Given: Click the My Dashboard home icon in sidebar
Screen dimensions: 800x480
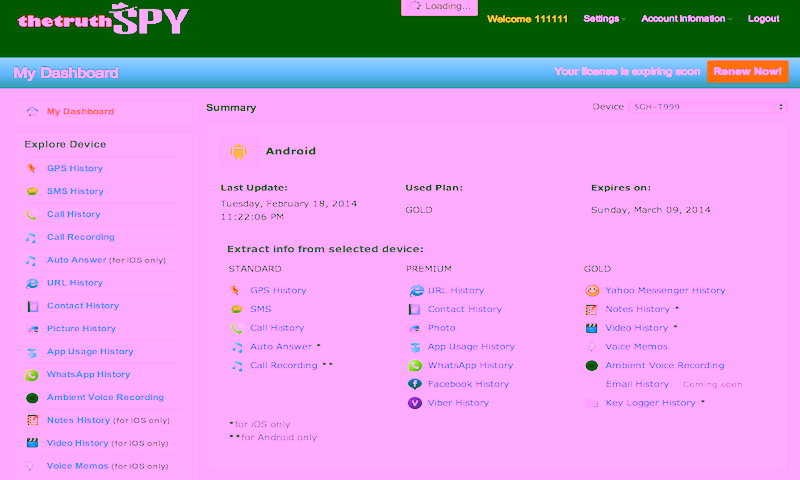Looking at the screenshot, I should 32,112.
